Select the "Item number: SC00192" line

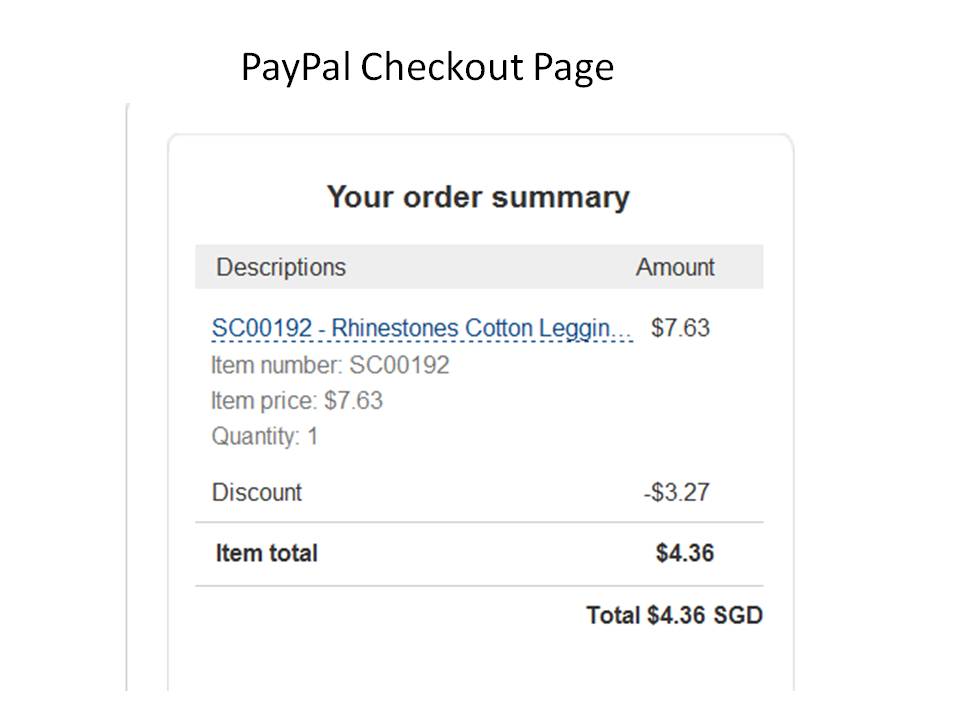pos(331,365)
